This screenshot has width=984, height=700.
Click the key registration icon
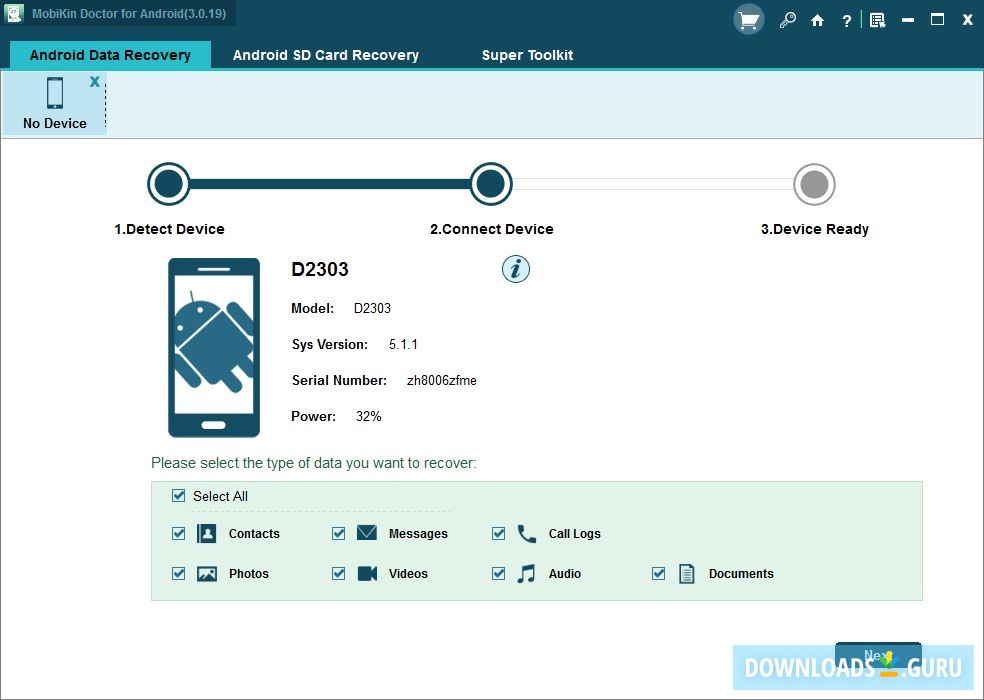(x=787, y=21)
